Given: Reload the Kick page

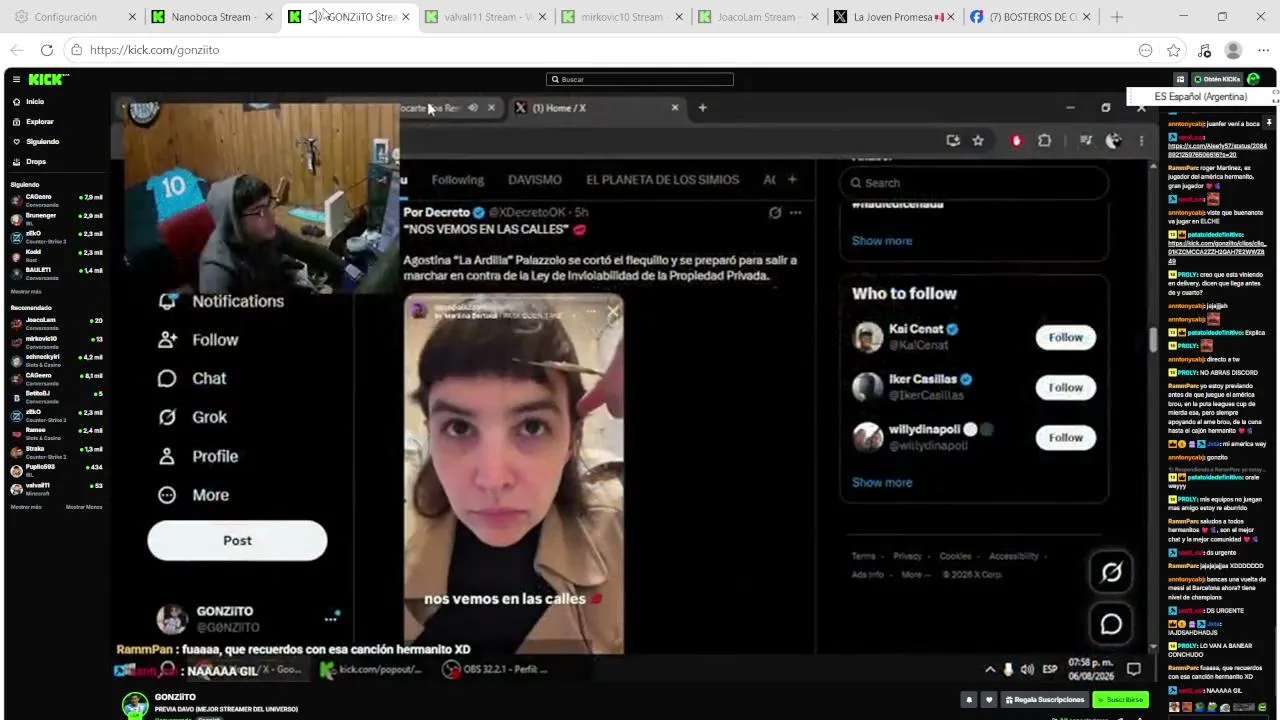Looking at the screenshot, I should [x=47, y=50].
